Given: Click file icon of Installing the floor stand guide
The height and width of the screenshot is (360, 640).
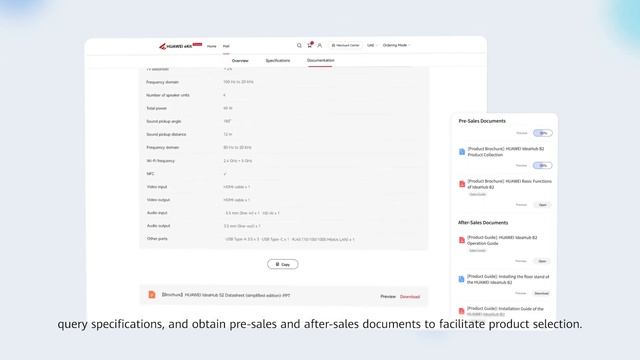Looking at the screenshot, I should [461, 279].
